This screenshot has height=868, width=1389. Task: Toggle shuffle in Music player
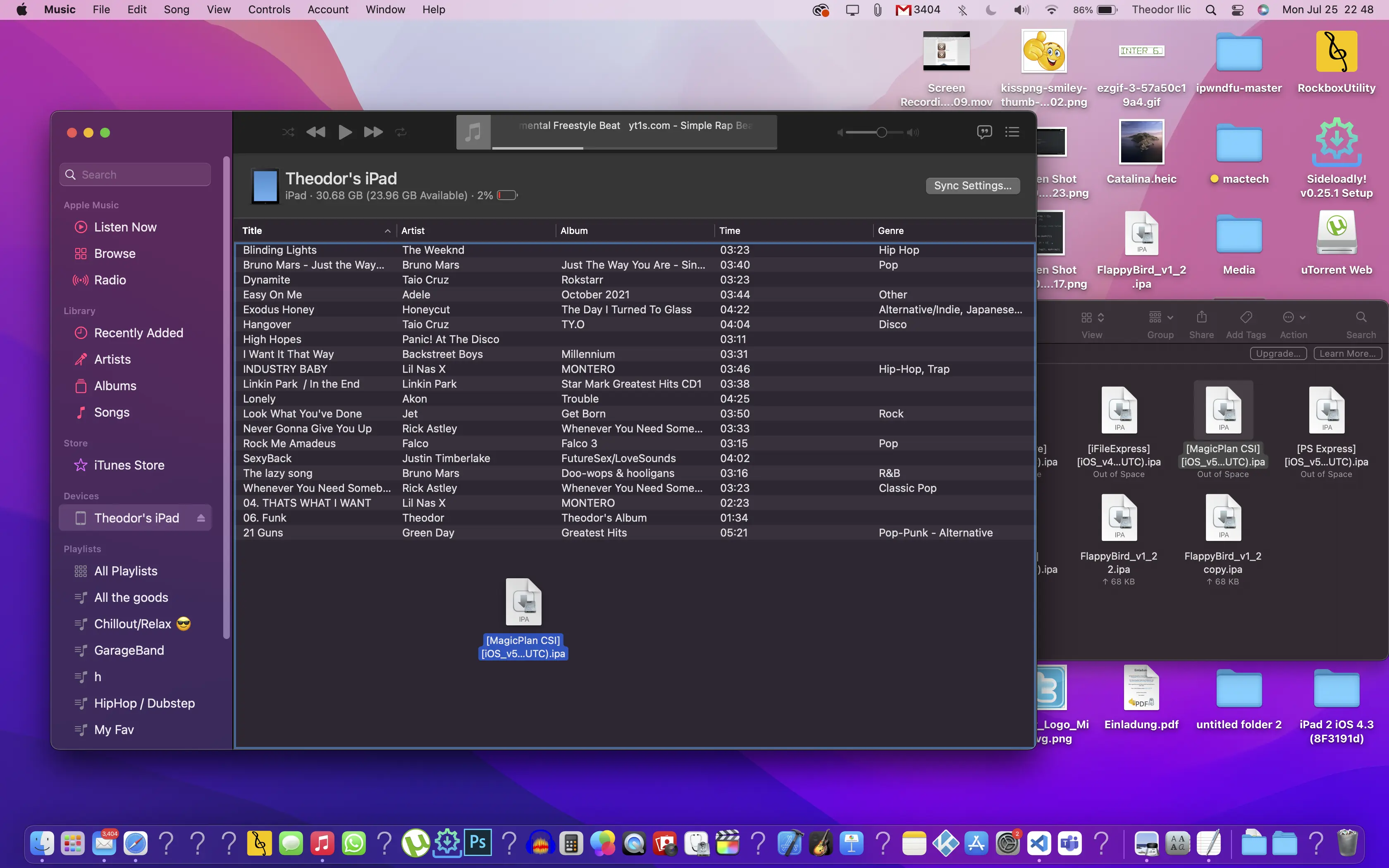(288, 132)
